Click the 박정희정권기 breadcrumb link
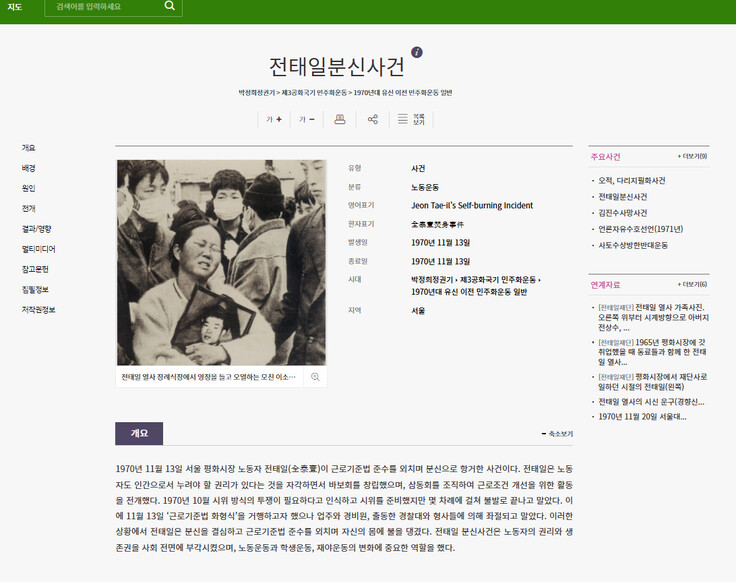 (x=258, y=92)
